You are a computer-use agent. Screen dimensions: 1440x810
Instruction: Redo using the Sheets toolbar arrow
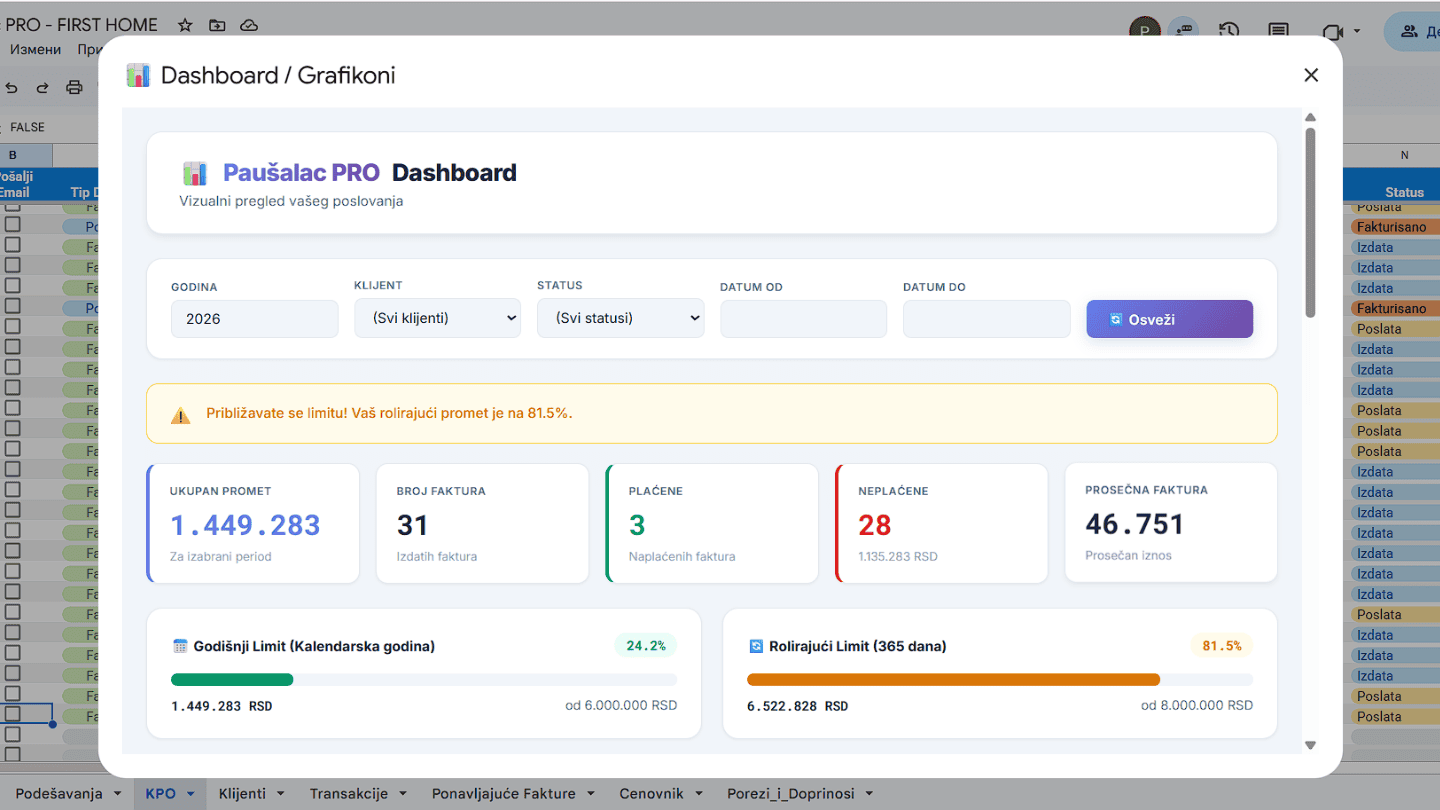[x=42, y=87]
